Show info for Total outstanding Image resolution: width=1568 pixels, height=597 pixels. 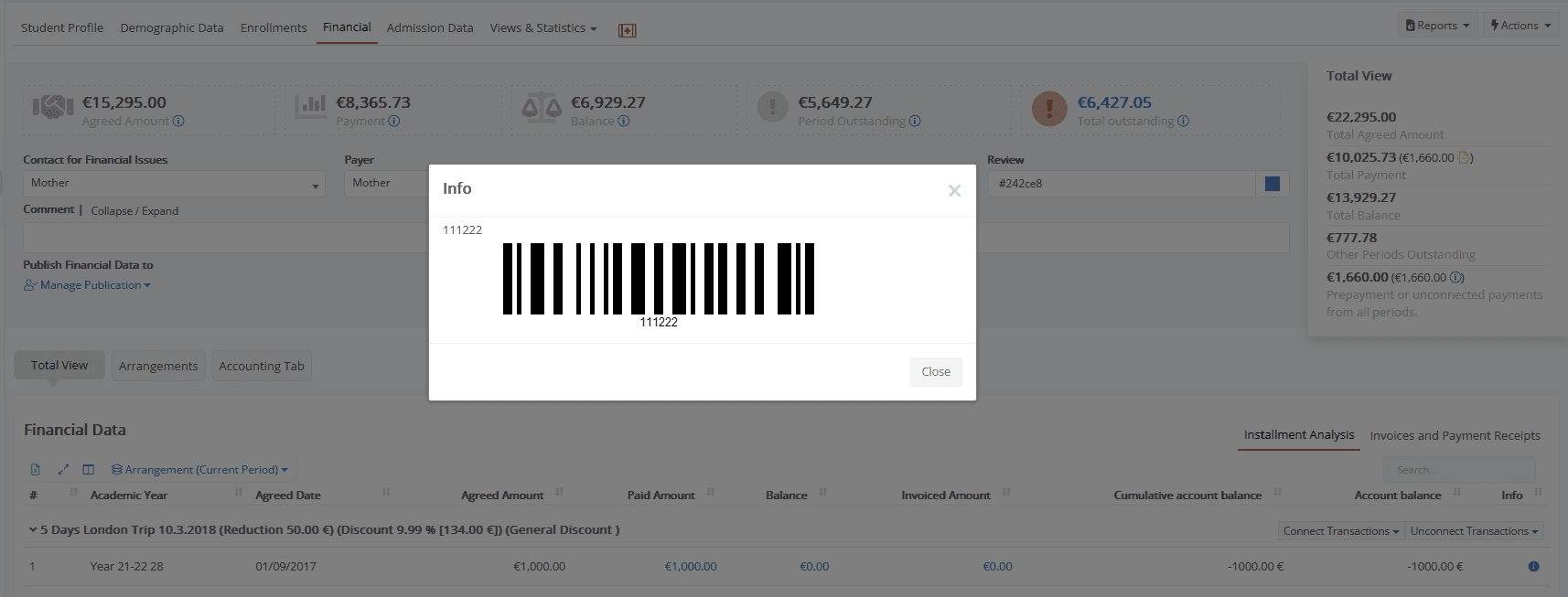click(1183, 121)
